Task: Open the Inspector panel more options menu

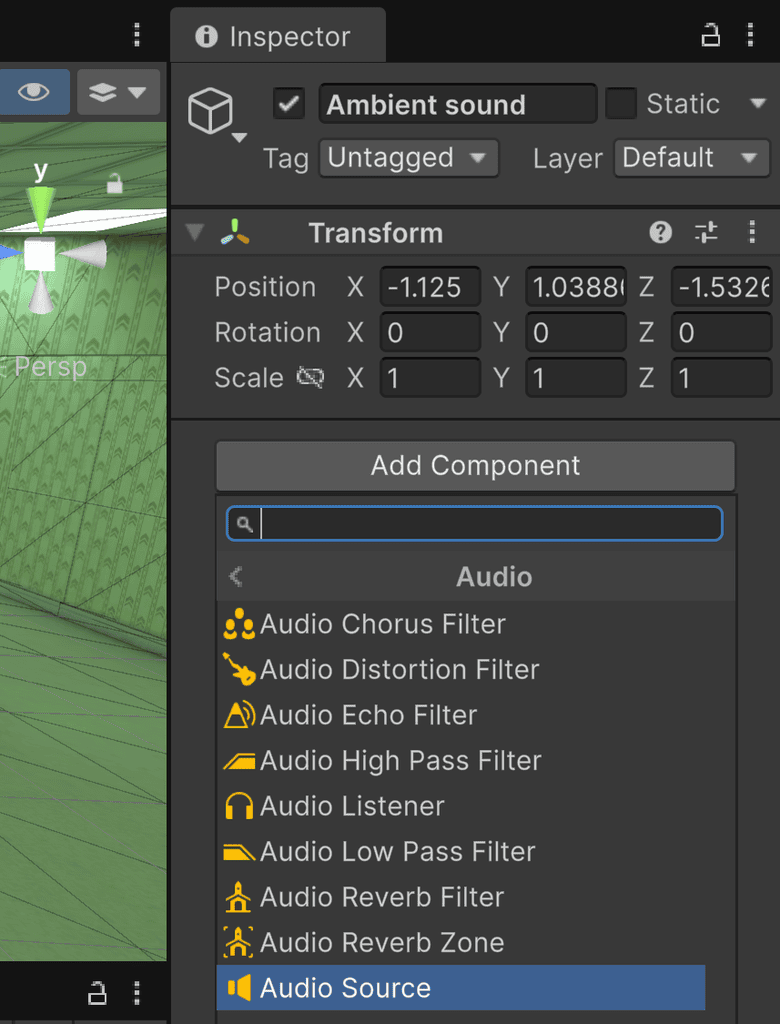Action: click(751, 35)
